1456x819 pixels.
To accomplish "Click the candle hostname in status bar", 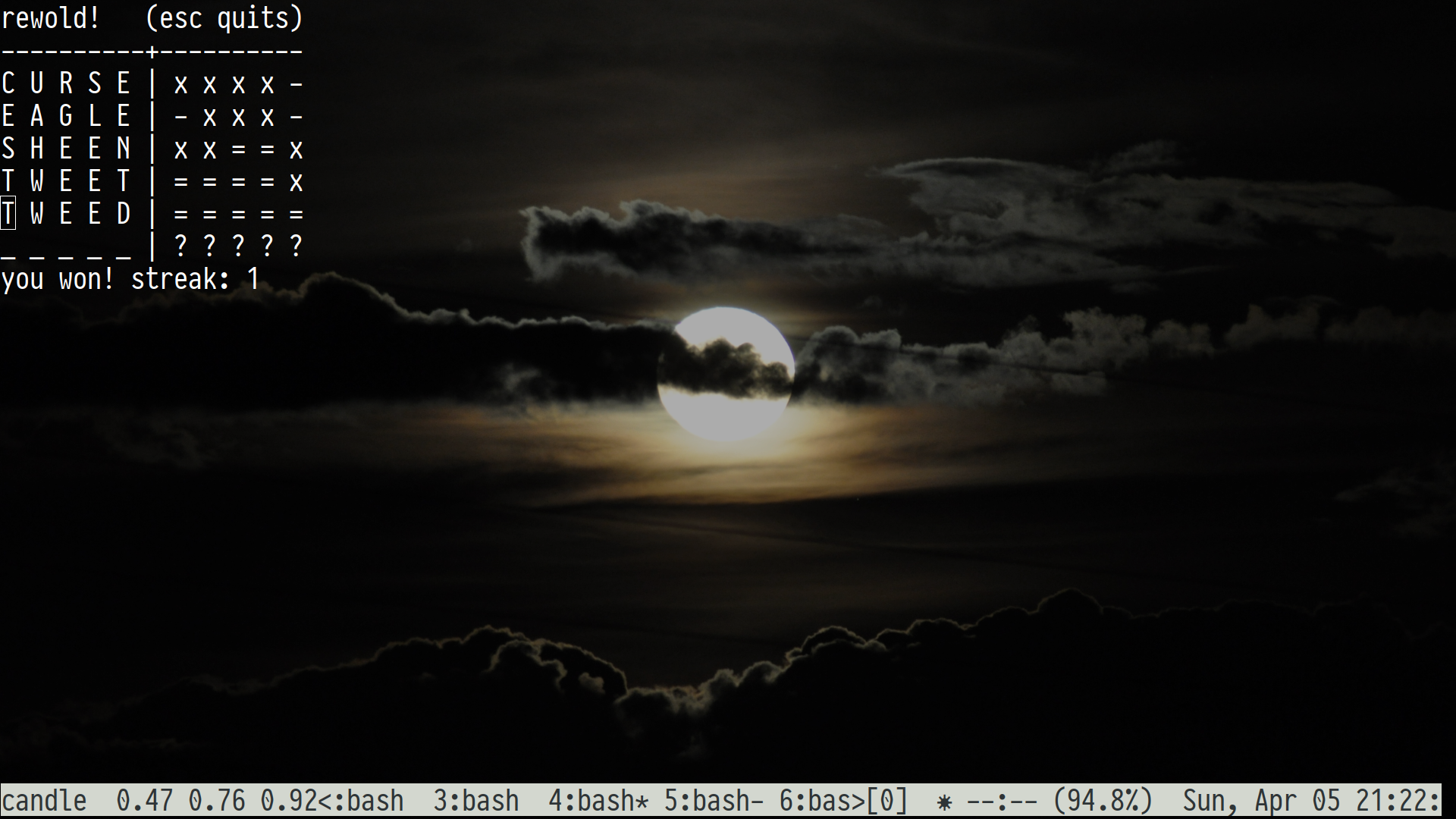I will point(44,801).
